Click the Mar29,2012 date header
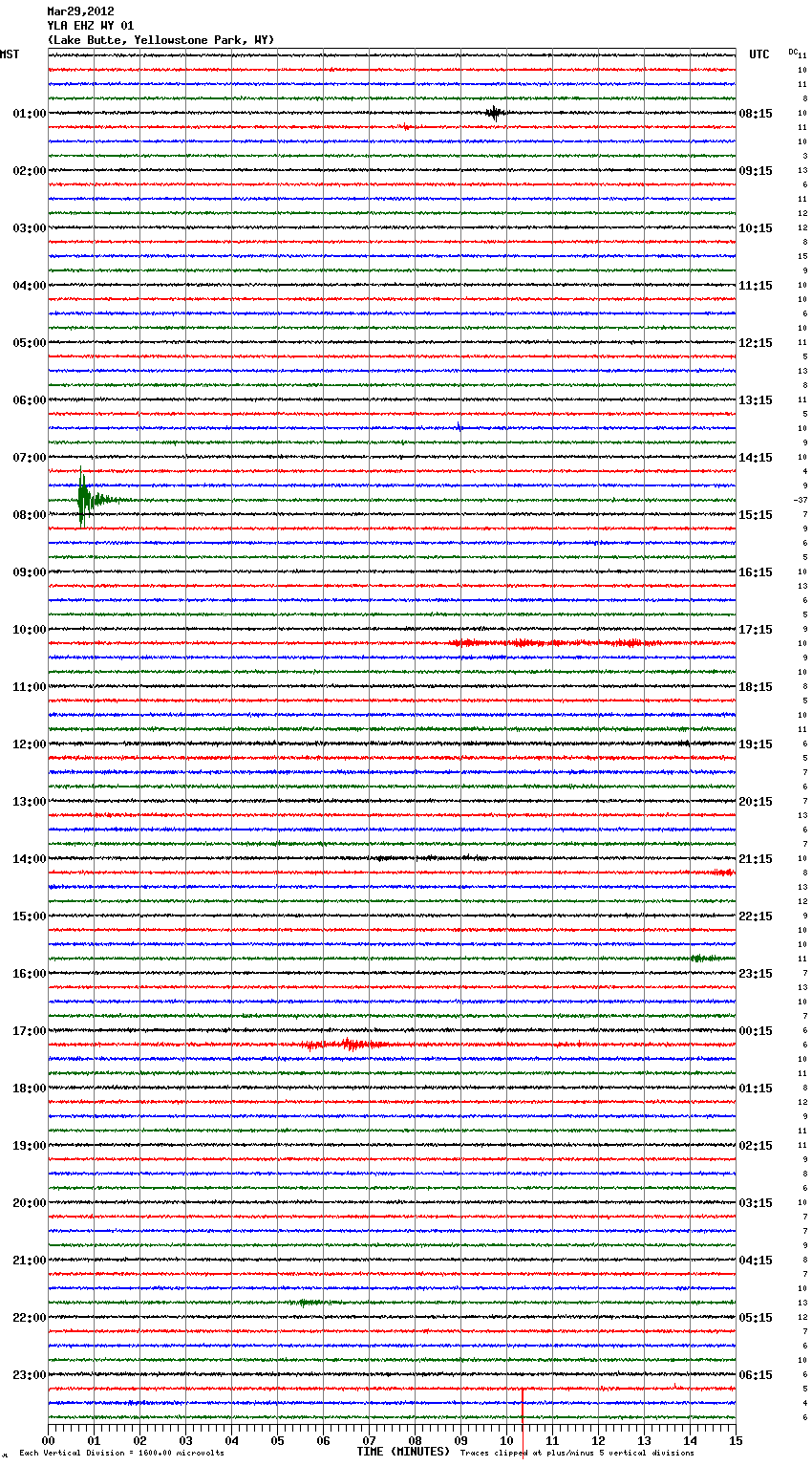812x1466 pixels. point(80,11)
